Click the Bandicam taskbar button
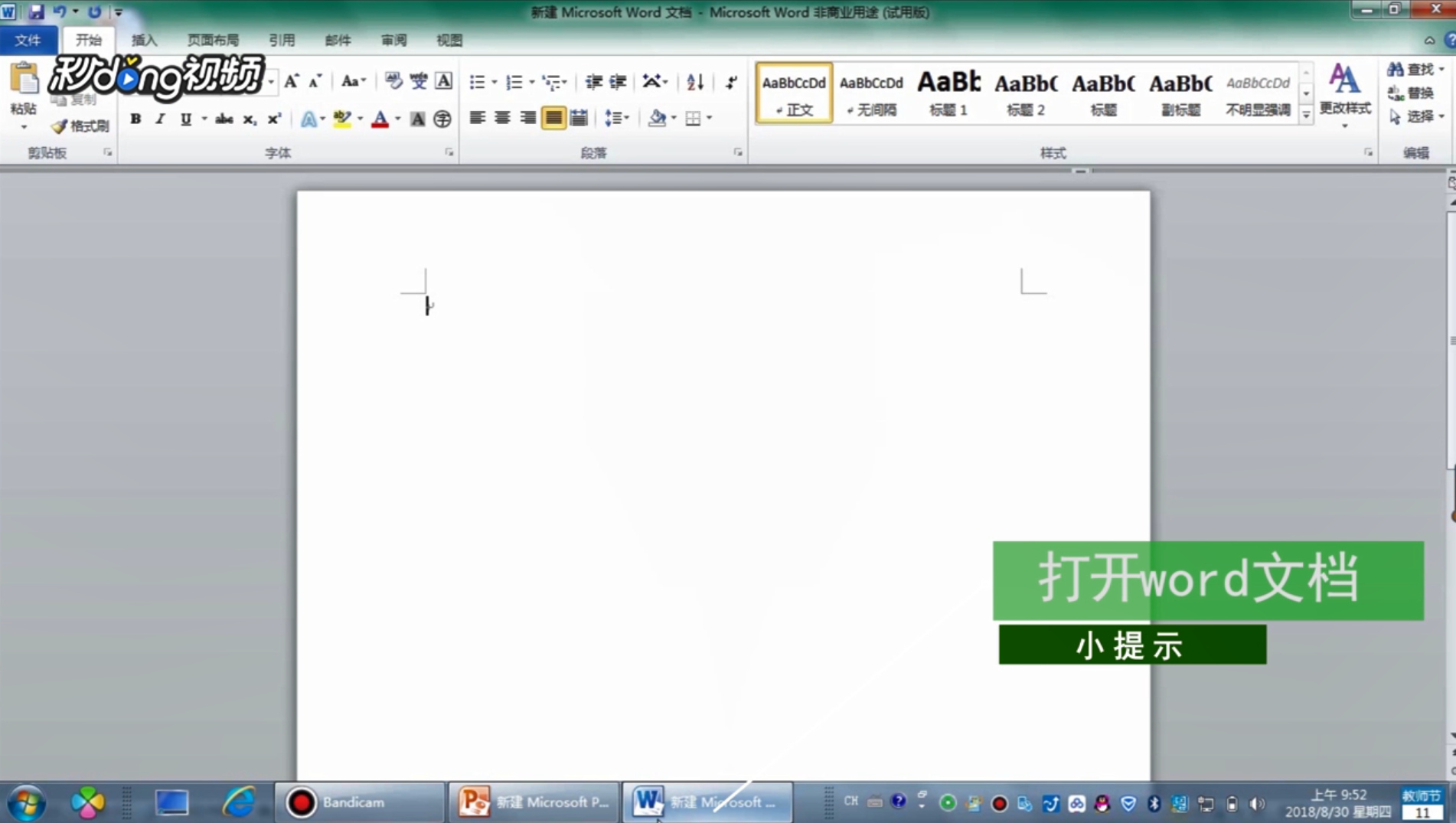Screen dimensions: 1456x823 359,802
